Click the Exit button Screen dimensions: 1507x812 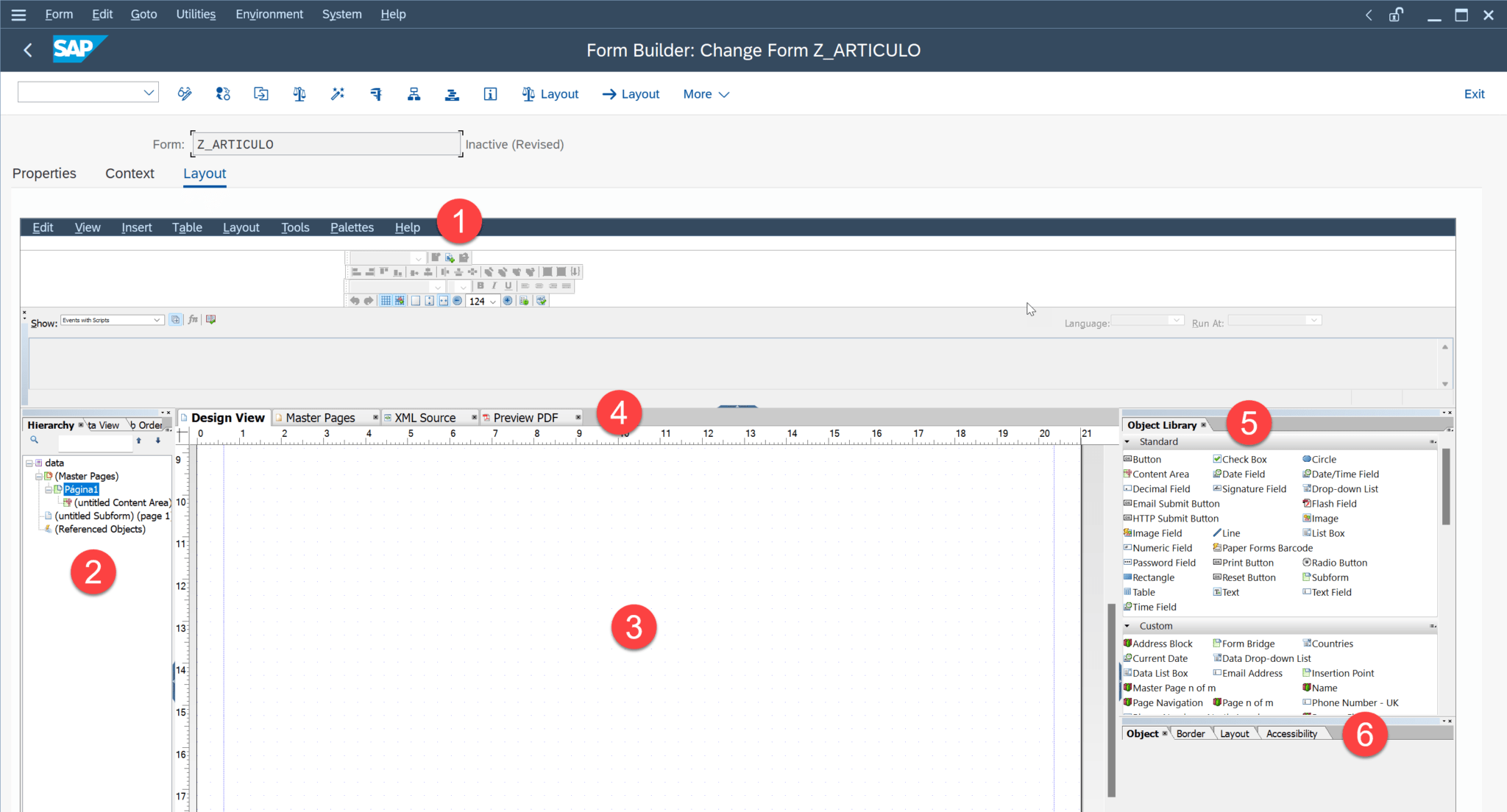click(x=1474, y=94)
